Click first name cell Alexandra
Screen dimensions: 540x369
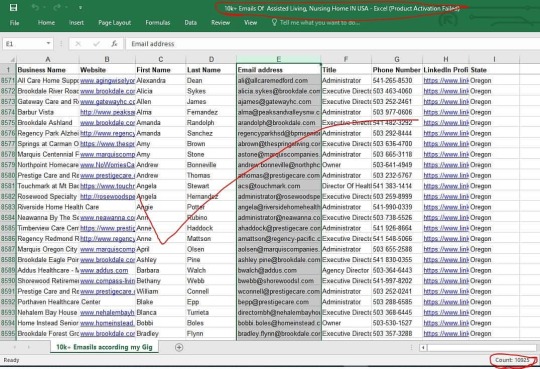coord(160,81)
